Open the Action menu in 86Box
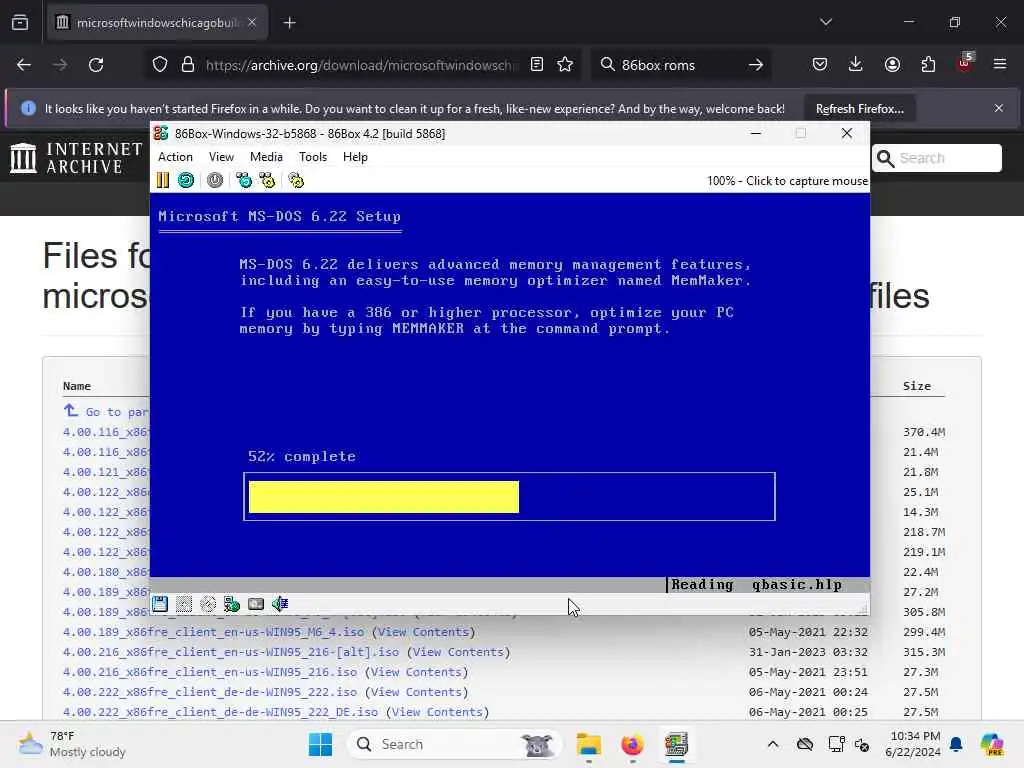Viewport: 1024px width, 768px height. click(175, 157)
